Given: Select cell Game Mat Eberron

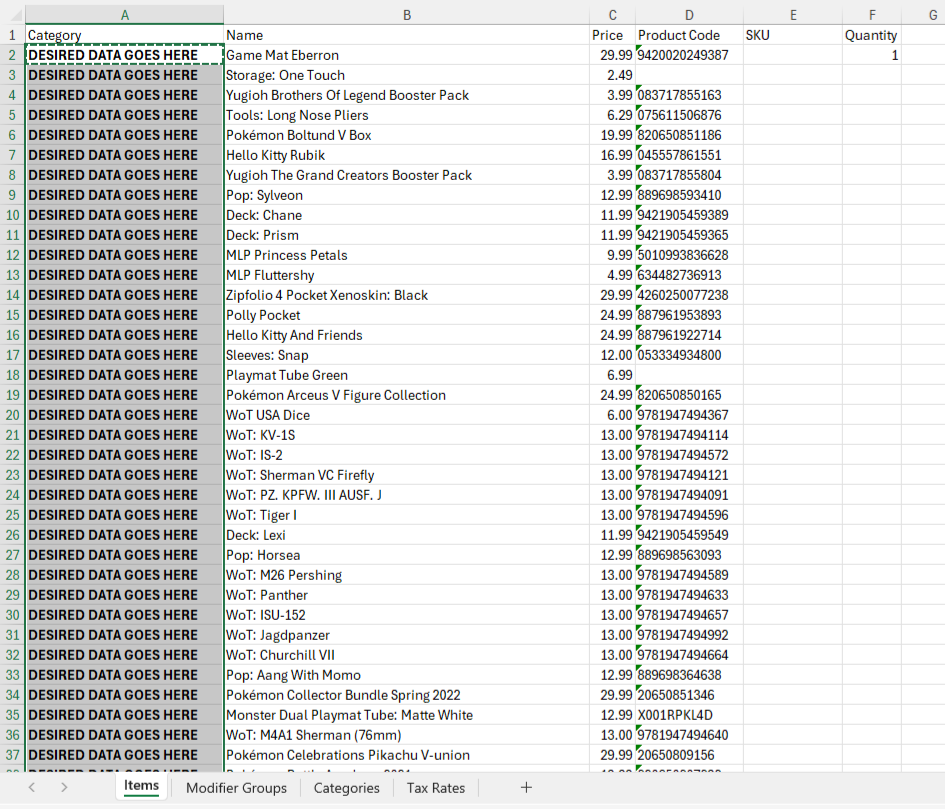Looking at the screenshot, I should tap(407, 55).
